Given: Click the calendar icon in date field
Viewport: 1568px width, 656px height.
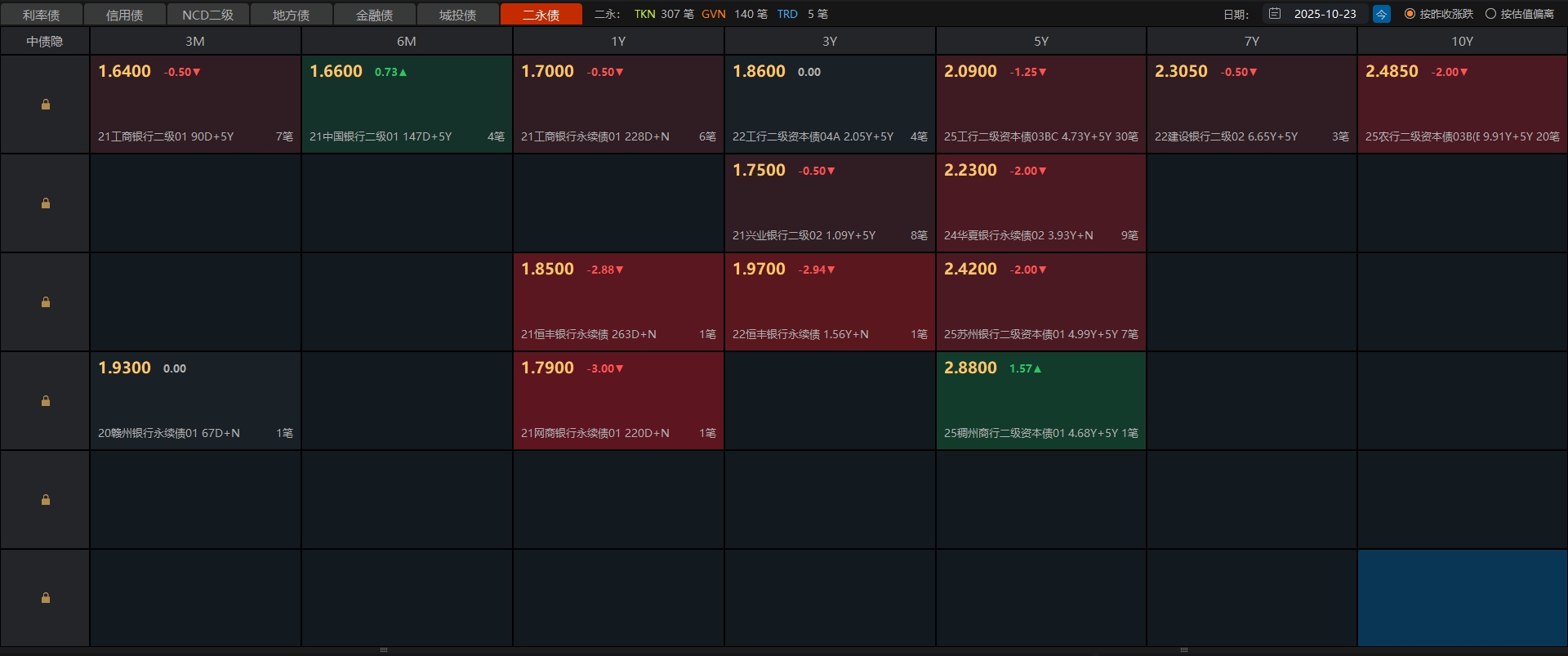Looking at the screenshot, I should coord(1275,14).
